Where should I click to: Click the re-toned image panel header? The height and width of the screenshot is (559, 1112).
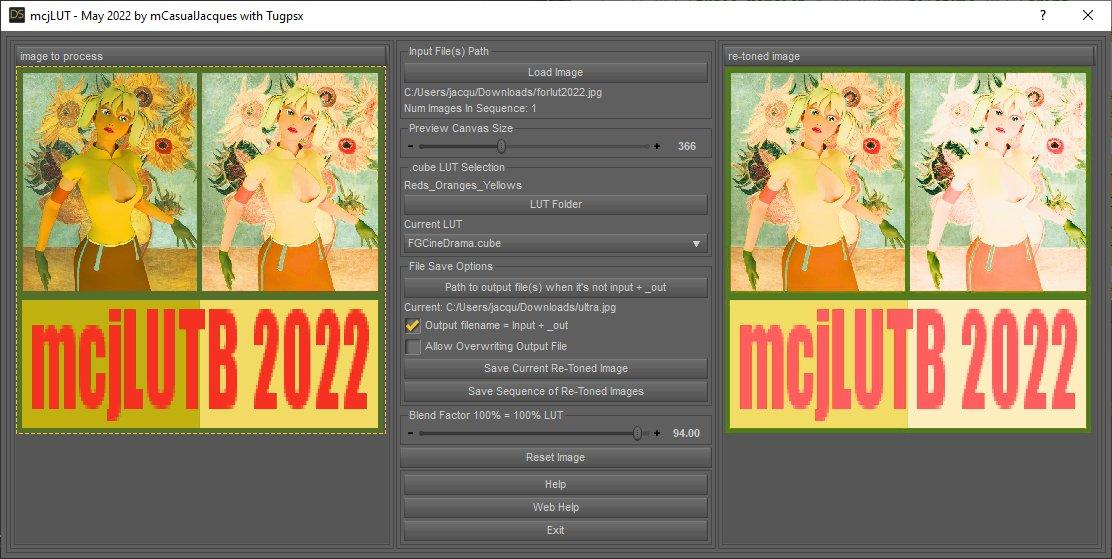pyautogui.click(x=908, y=56)
